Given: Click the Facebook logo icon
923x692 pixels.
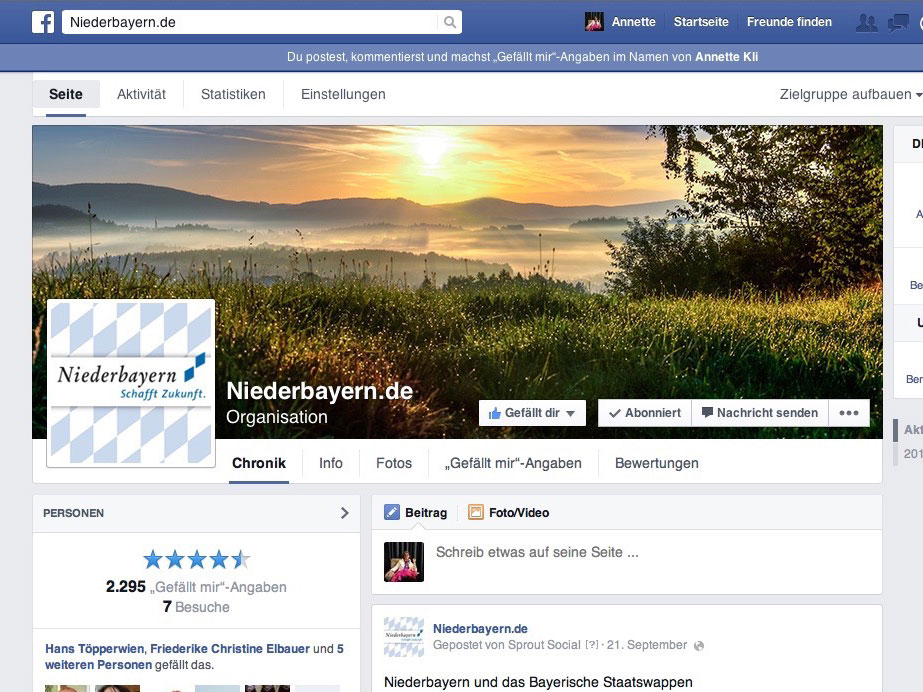Looking at the screenshot, I should pyautogui.click(x=43, y=22).
